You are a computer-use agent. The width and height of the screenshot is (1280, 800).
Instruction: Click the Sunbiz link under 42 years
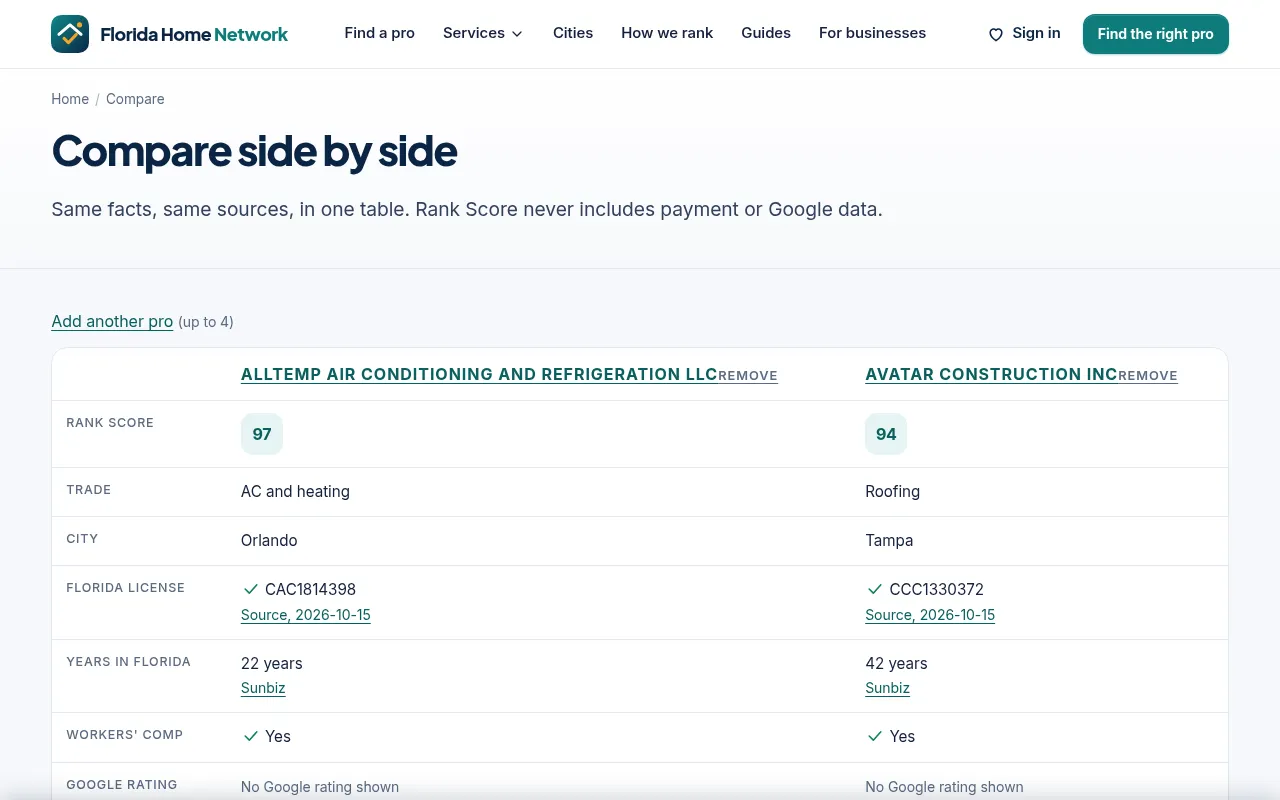point(887,688)
